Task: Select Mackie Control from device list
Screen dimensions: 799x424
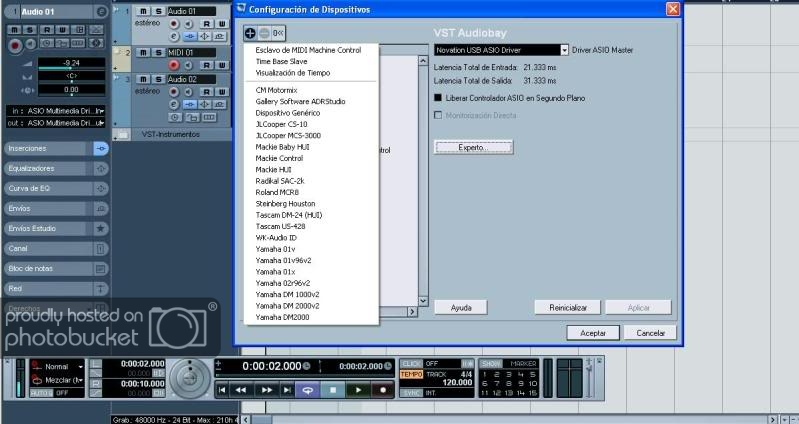Action: click(279, 158)
